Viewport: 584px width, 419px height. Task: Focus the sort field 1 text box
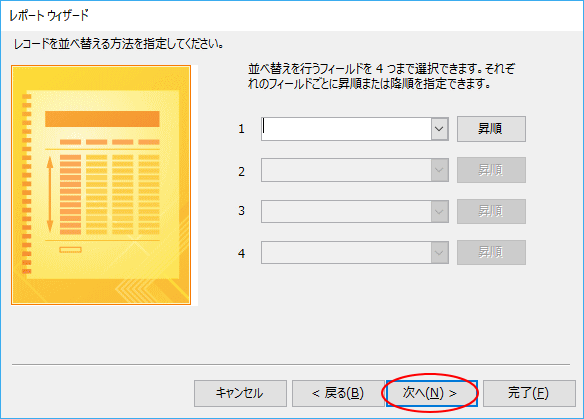[346, 129]
